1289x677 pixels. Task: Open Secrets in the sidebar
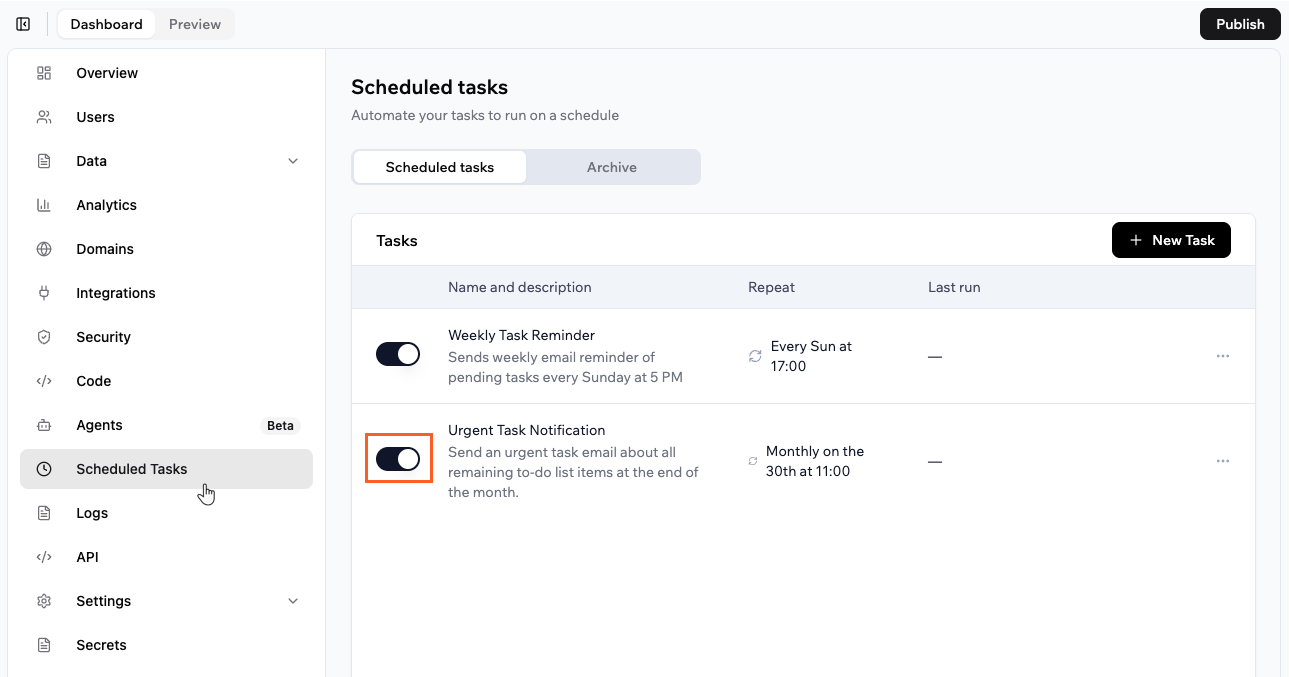point(101,645)
